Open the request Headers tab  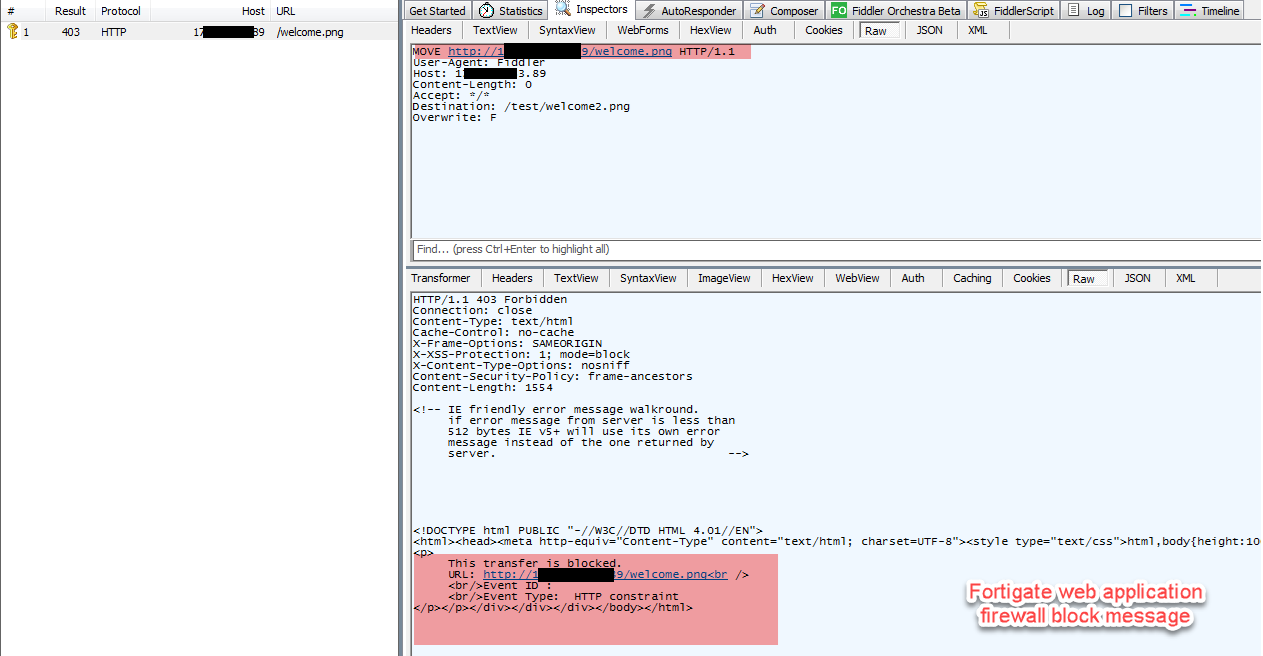coord(431,30)
